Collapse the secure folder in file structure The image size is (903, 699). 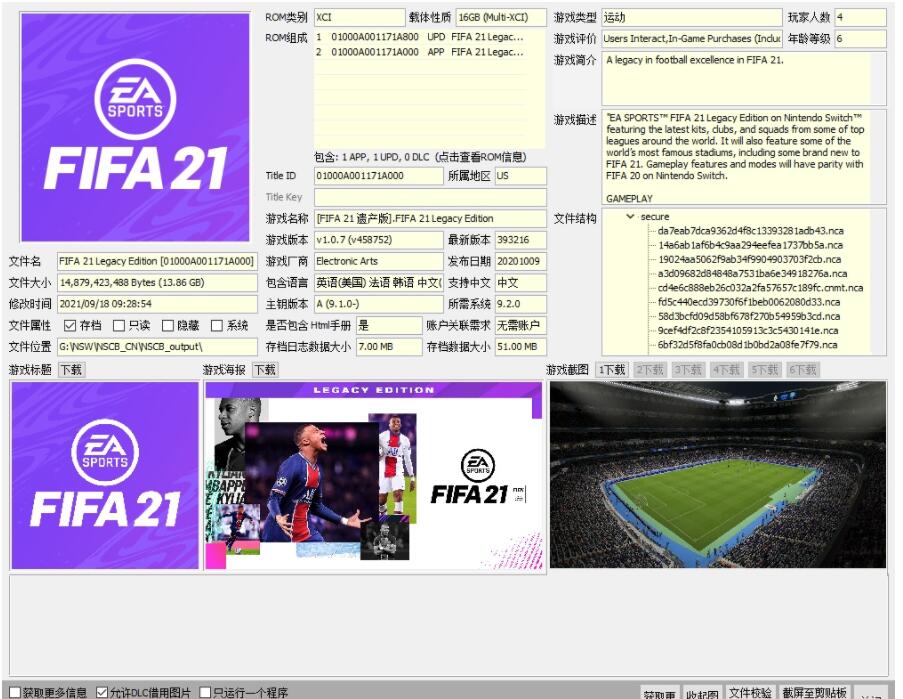(x=630, y=216)
